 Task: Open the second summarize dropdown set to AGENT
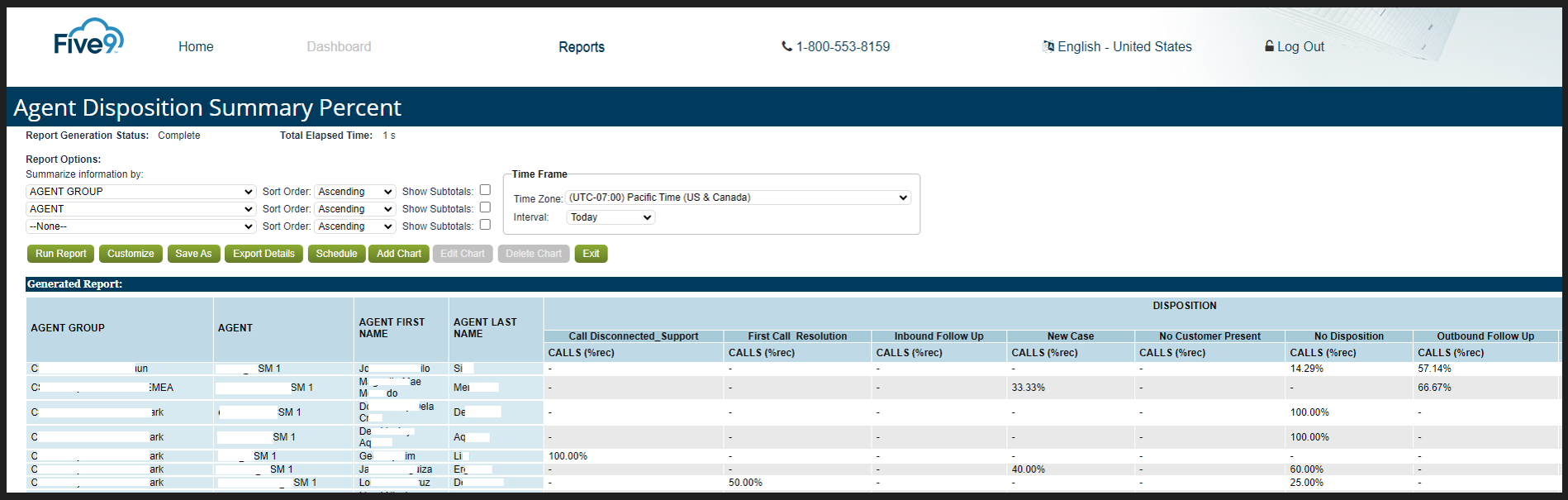[x=141, y=209]
